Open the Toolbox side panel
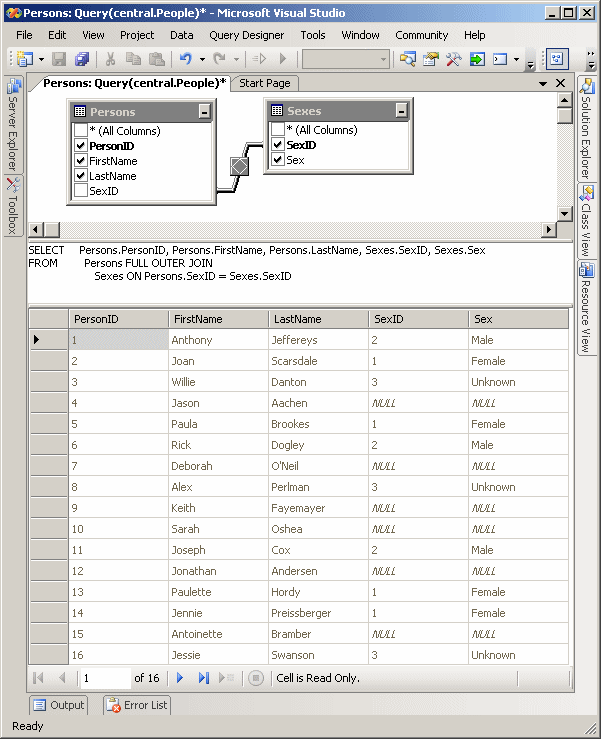 click(13, 205)
